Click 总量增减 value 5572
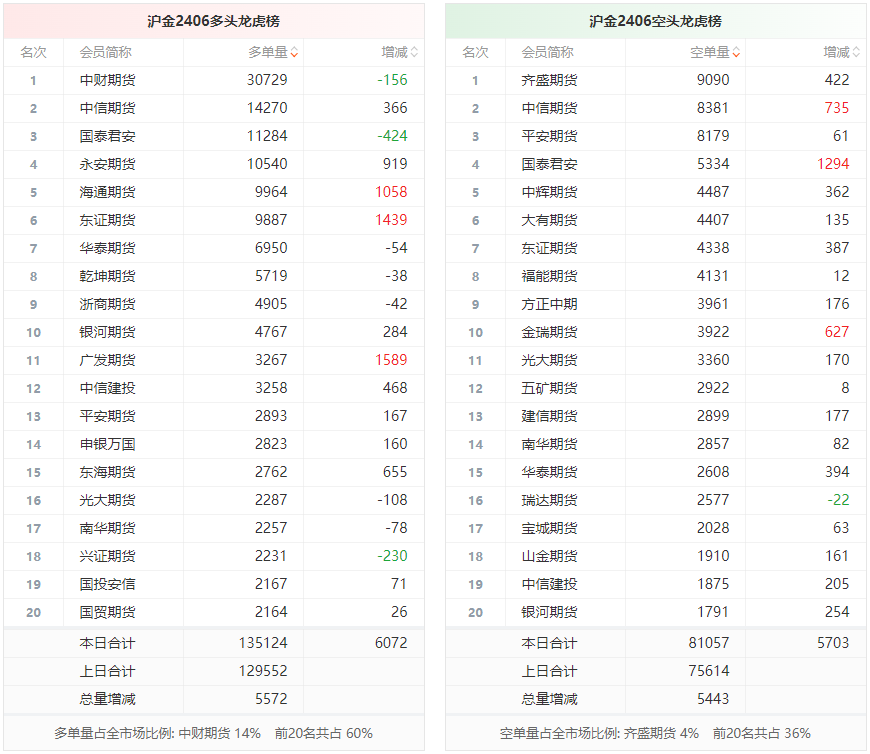870x754 pixels. [x=271, y=699]
